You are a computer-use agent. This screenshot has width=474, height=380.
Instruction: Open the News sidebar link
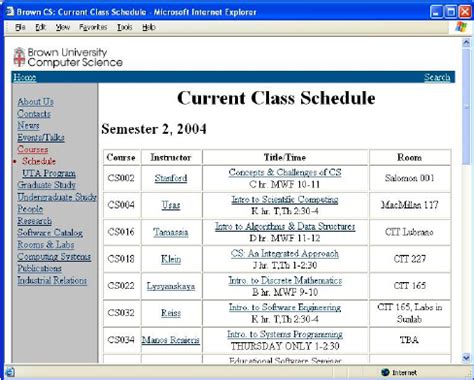[28, 125]
